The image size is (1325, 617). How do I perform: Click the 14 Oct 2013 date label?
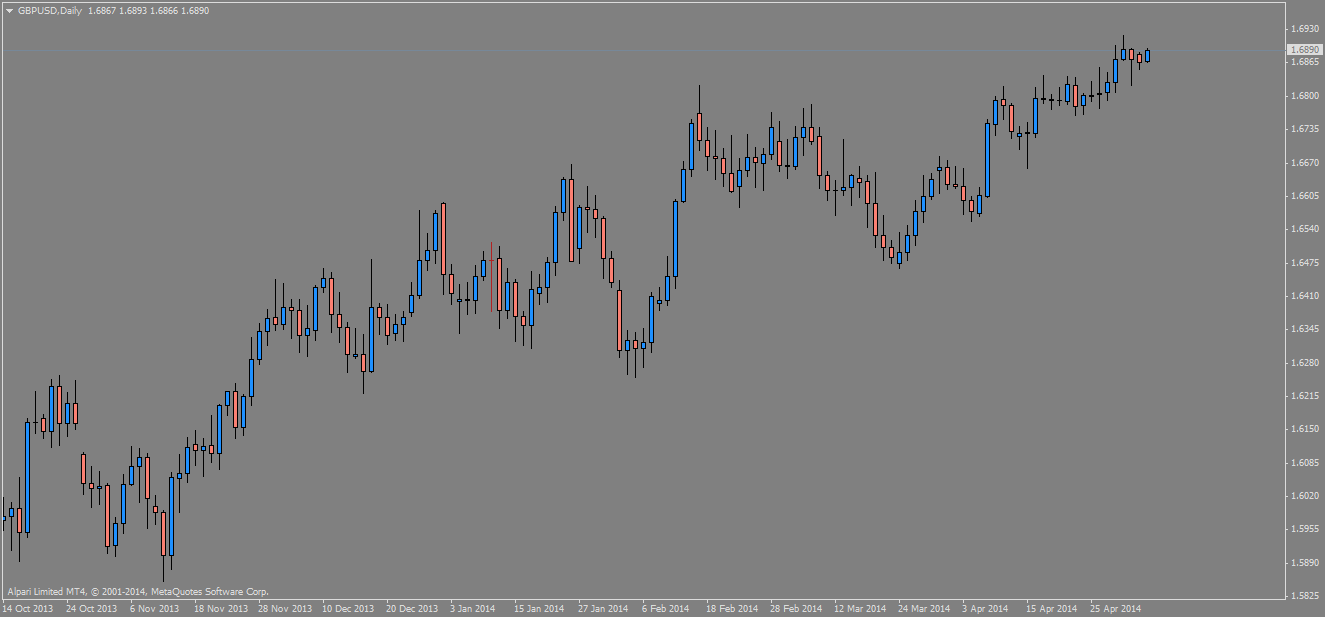pyautogui.click(x=28, y=608)
